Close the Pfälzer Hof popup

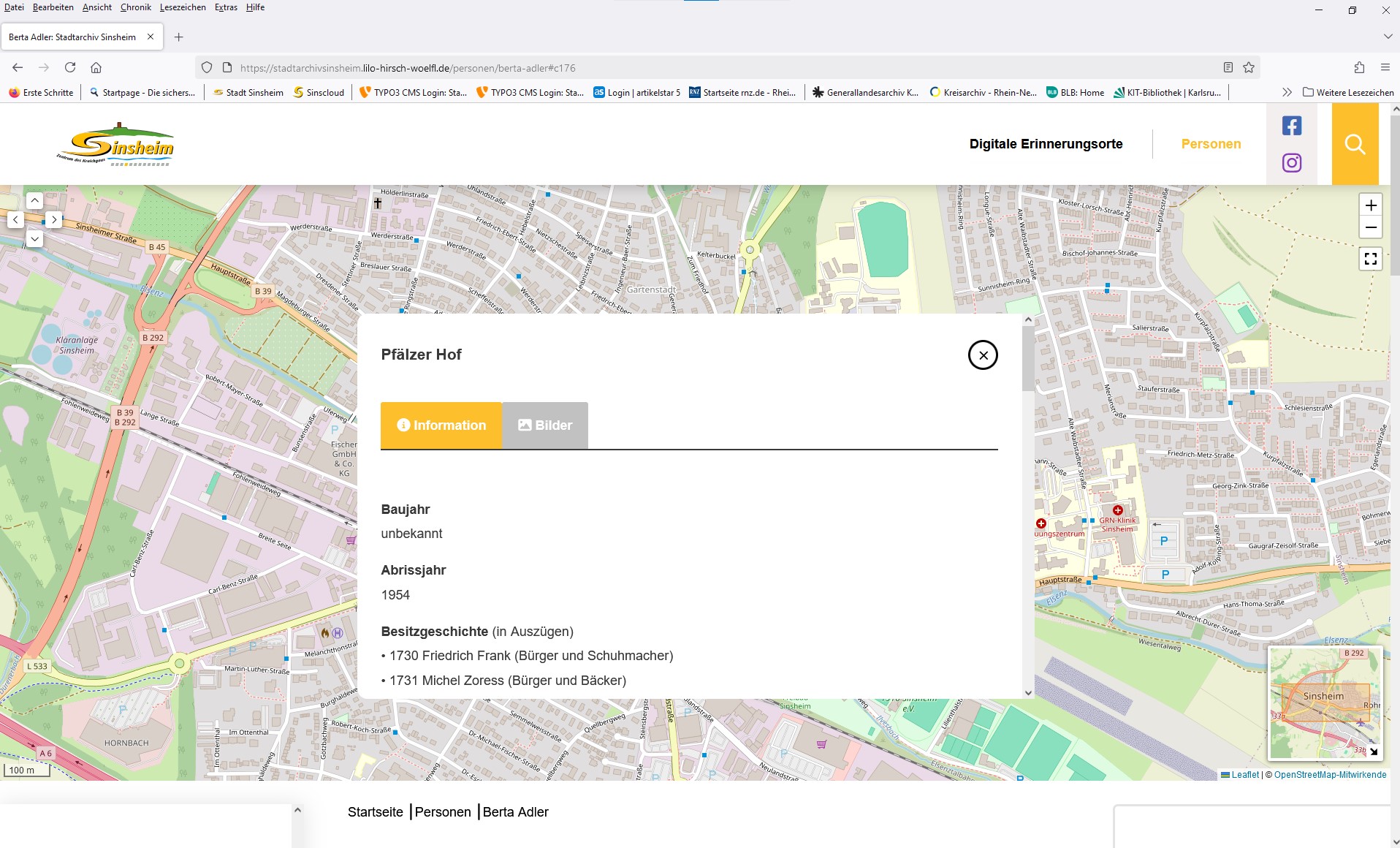tap(982, 355)
